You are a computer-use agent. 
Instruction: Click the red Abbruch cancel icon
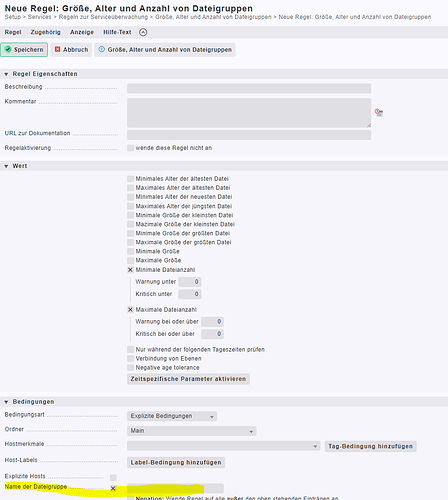58,49
